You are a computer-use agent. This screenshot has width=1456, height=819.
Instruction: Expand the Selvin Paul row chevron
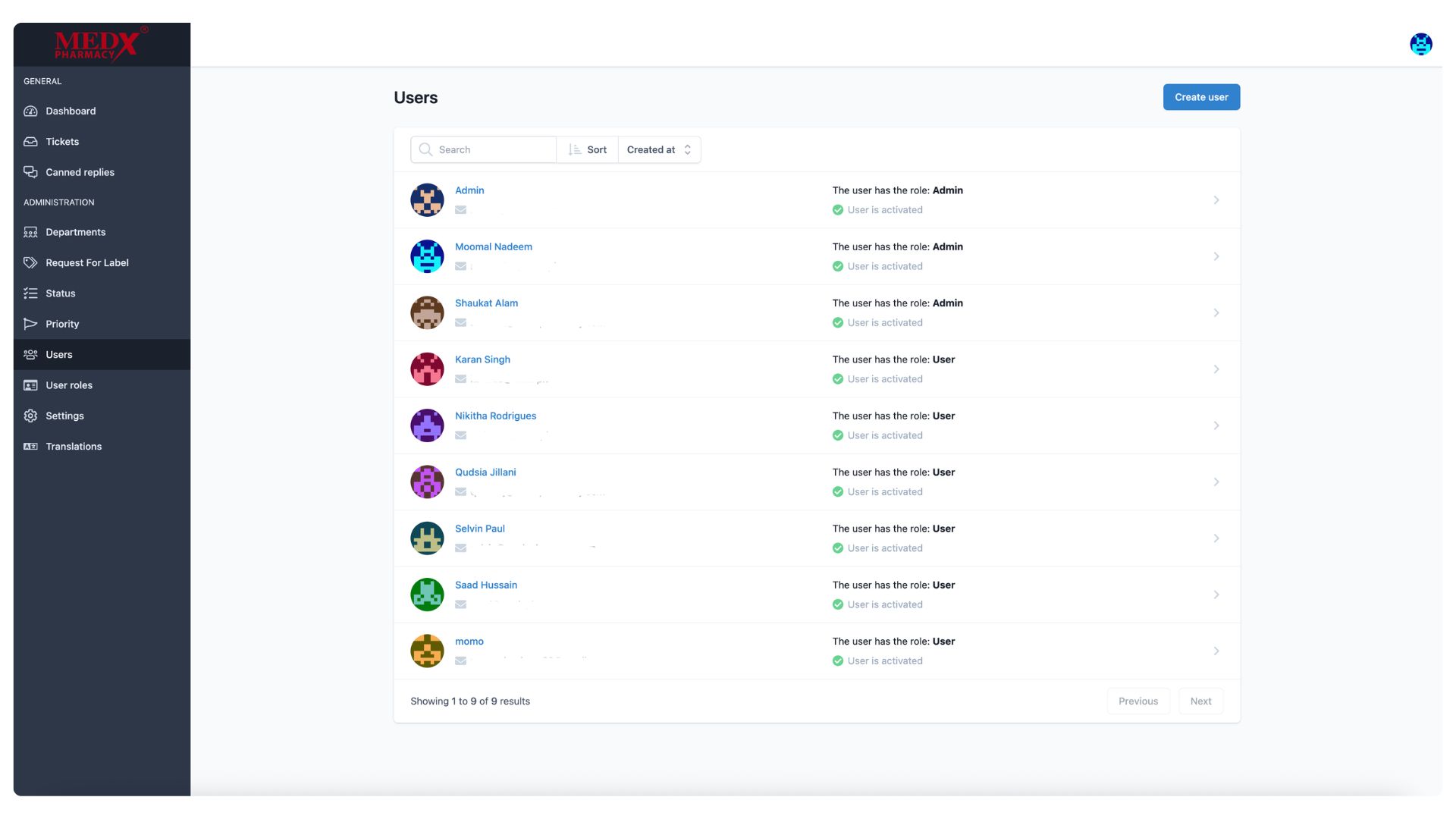click(1216, 538)
